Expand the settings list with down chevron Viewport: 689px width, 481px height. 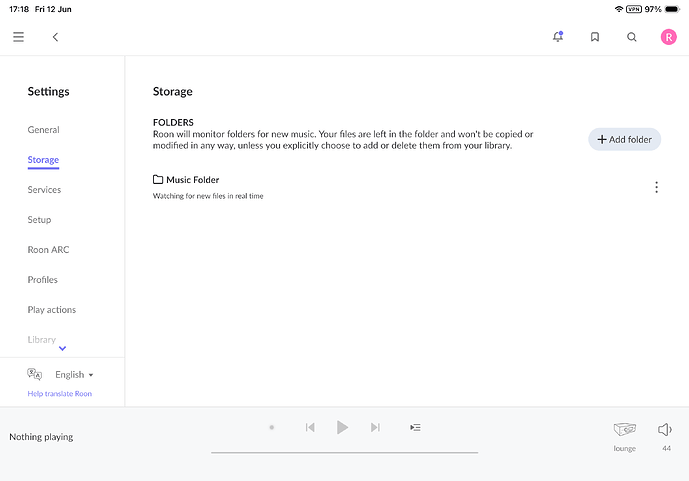tap(62, 348)
